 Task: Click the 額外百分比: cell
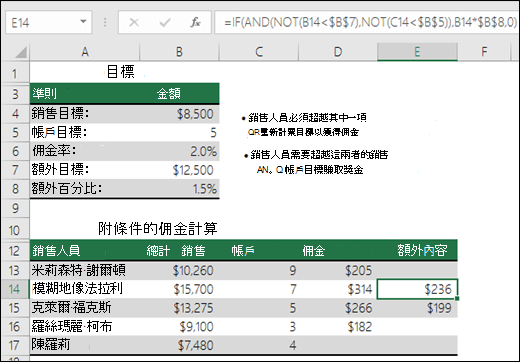coord(85,189)
